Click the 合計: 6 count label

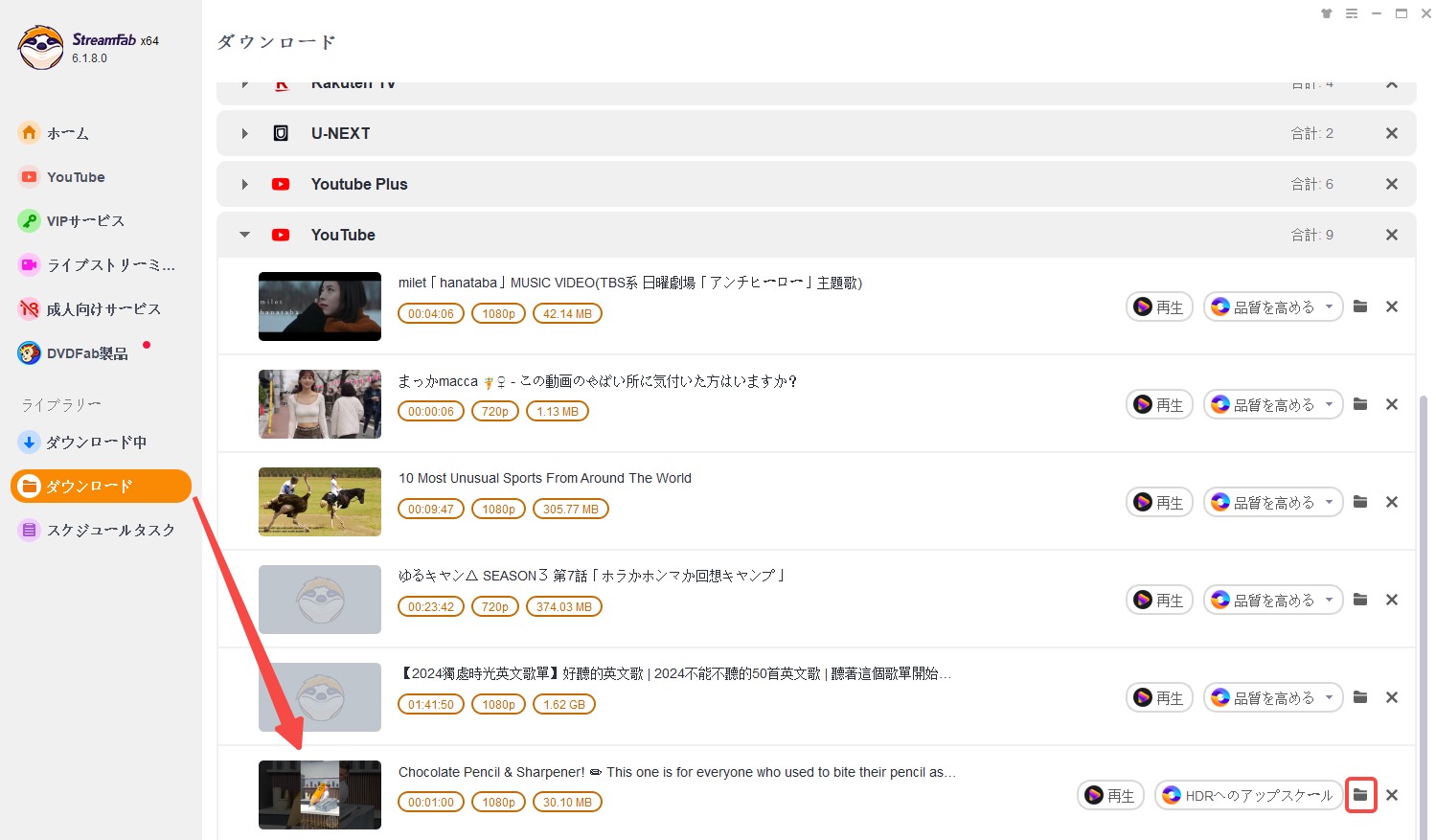pos(1311,184)
